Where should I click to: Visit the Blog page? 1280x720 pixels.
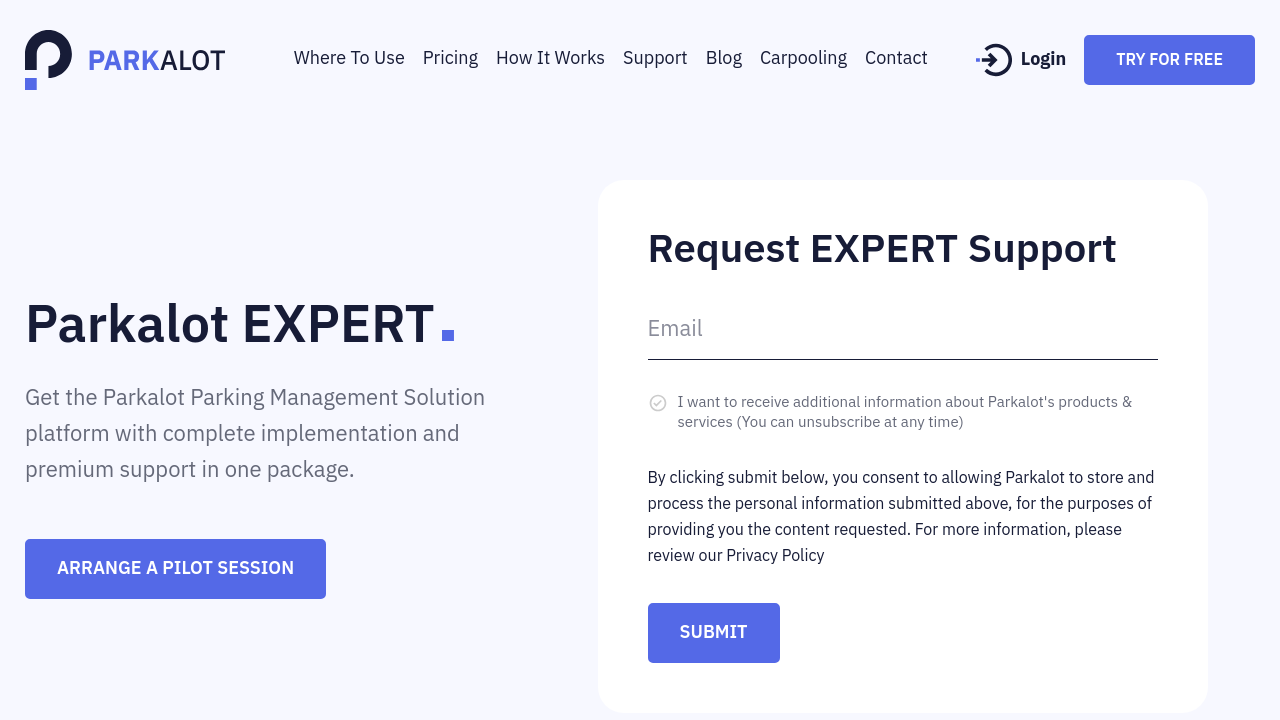click(724, 58)
